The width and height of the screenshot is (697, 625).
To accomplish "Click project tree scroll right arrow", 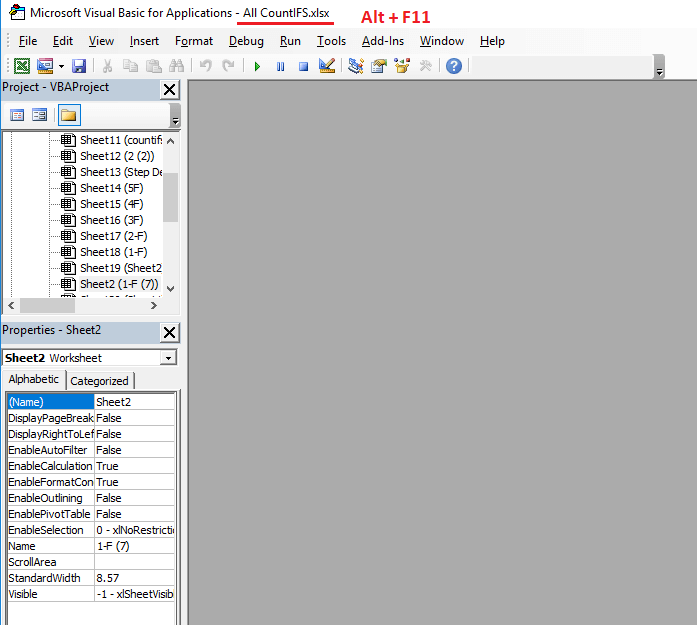I will click(154, 305).
